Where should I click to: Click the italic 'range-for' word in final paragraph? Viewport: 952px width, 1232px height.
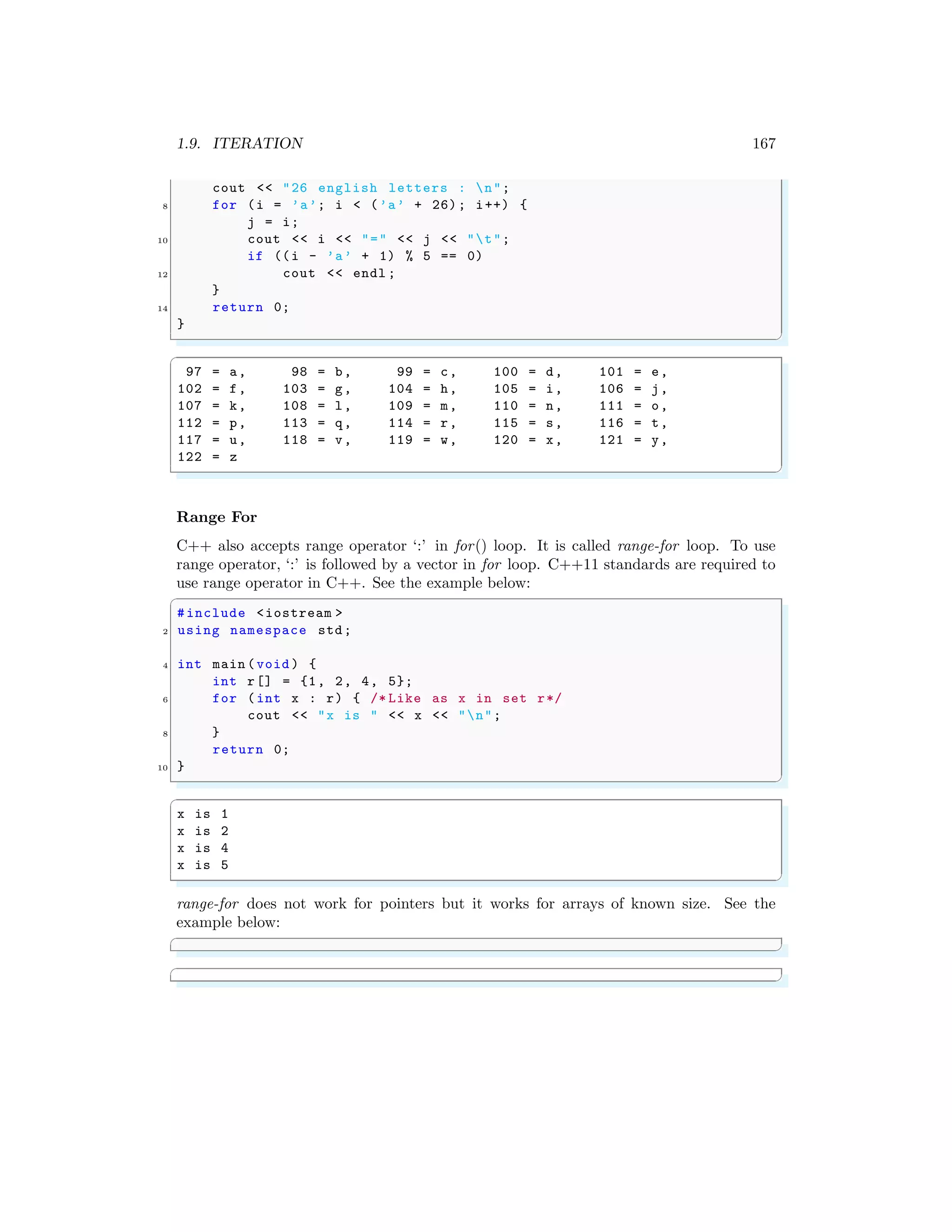tap(207, 904)
